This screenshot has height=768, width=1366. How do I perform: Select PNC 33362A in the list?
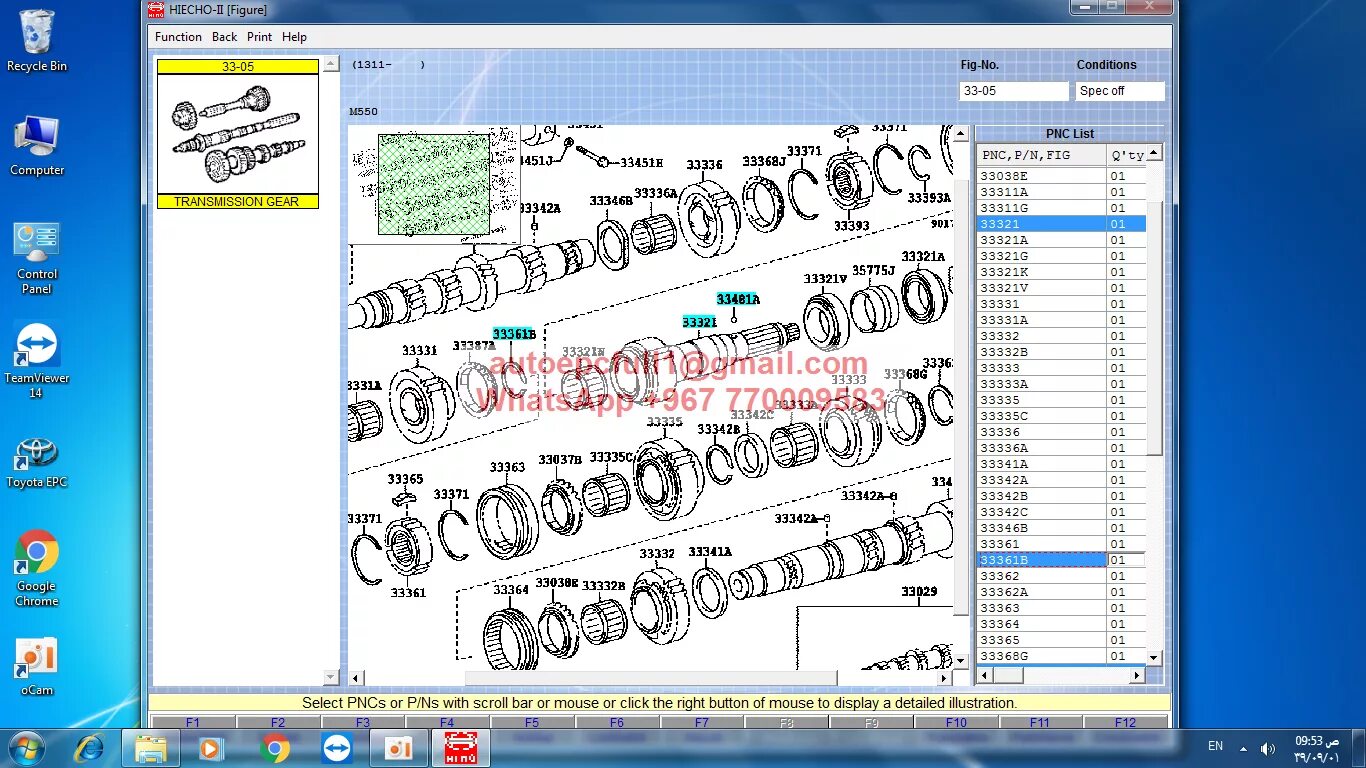[1061, 592]
